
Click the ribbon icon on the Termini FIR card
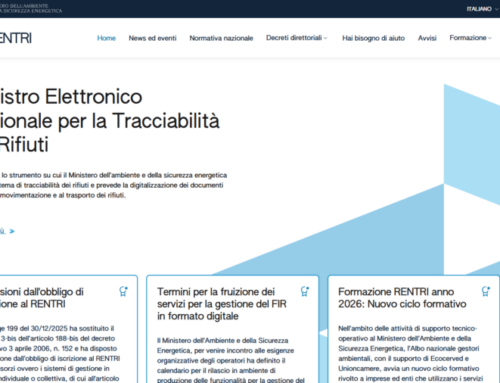[x=305, y=291]
